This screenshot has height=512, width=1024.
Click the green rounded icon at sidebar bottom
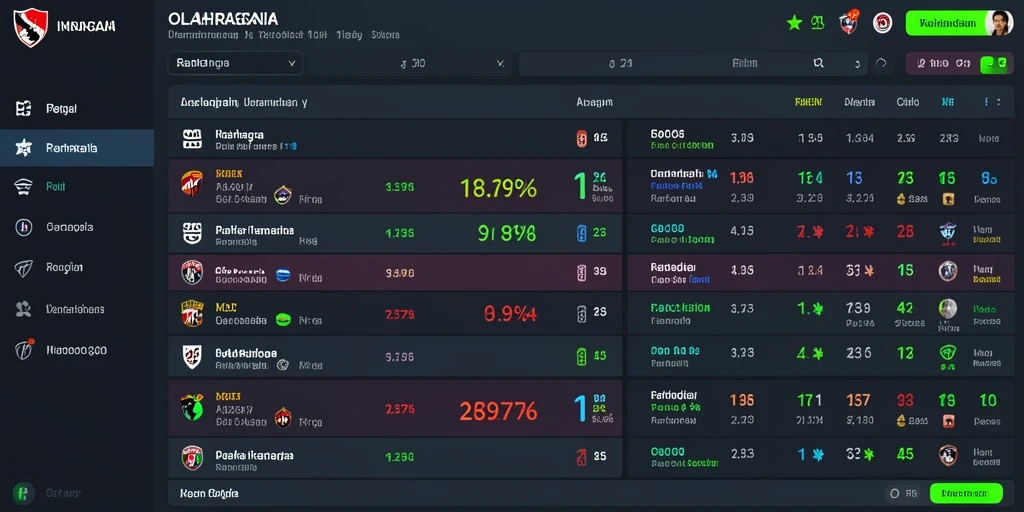[24, 492]
